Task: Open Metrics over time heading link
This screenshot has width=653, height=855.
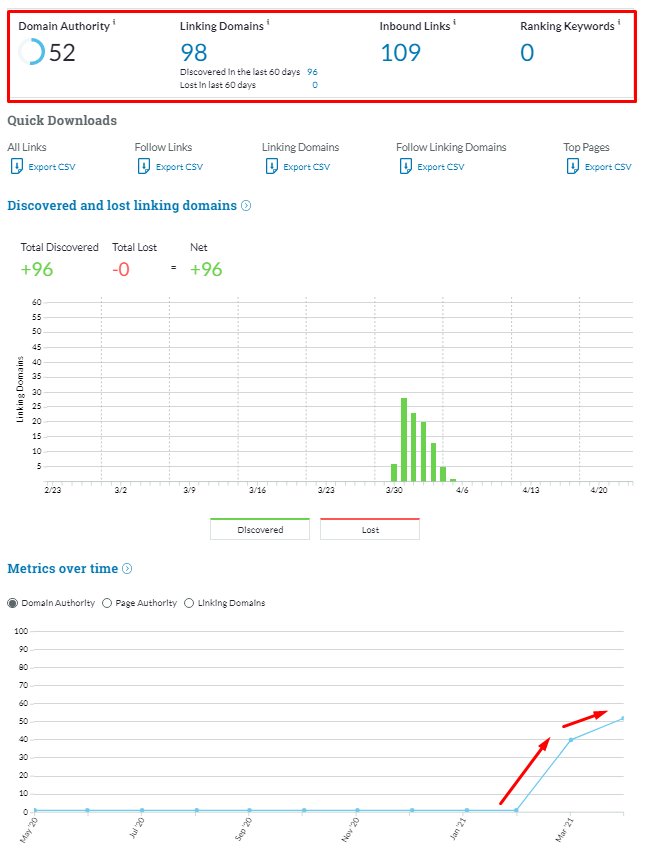Action: click(x=63, y=569)
